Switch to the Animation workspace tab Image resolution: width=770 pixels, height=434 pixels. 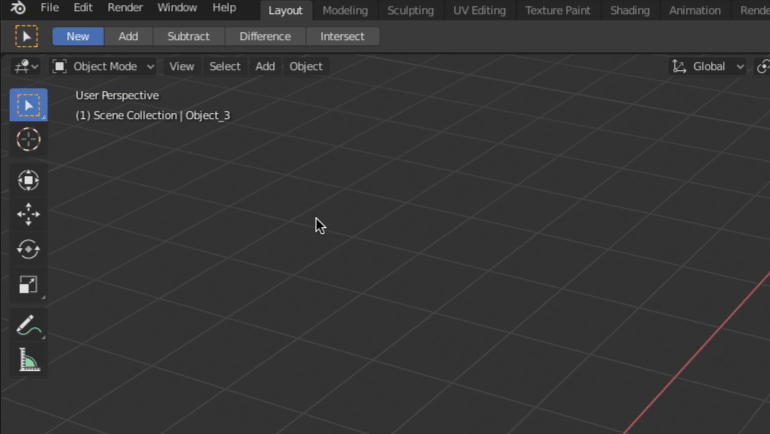pos(694,10)
